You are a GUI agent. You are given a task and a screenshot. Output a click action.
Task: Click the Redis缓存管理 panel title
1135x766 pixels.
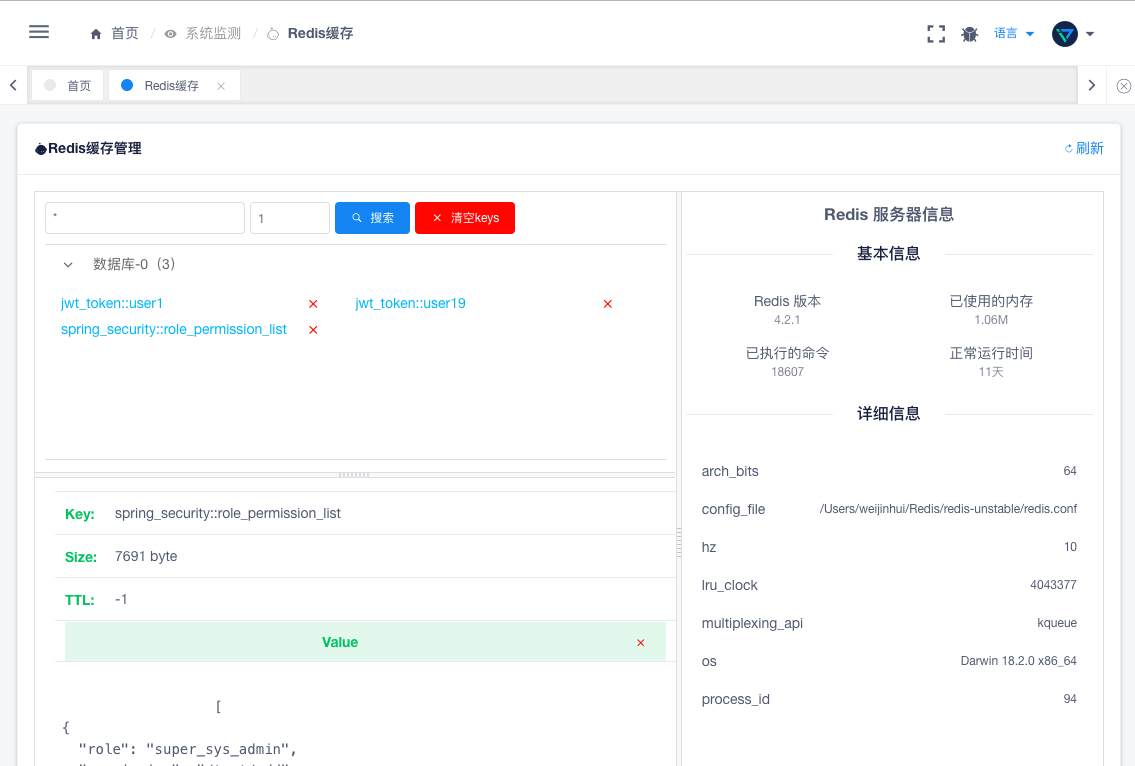tap(94, 148)
